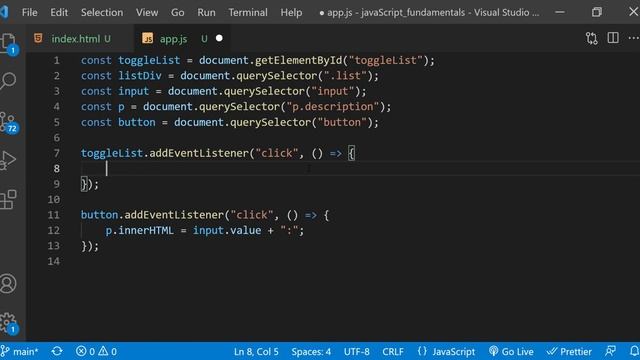Open the Manage gear icon
This screenshot has width=640, height=360.
(x=8, y=323)
